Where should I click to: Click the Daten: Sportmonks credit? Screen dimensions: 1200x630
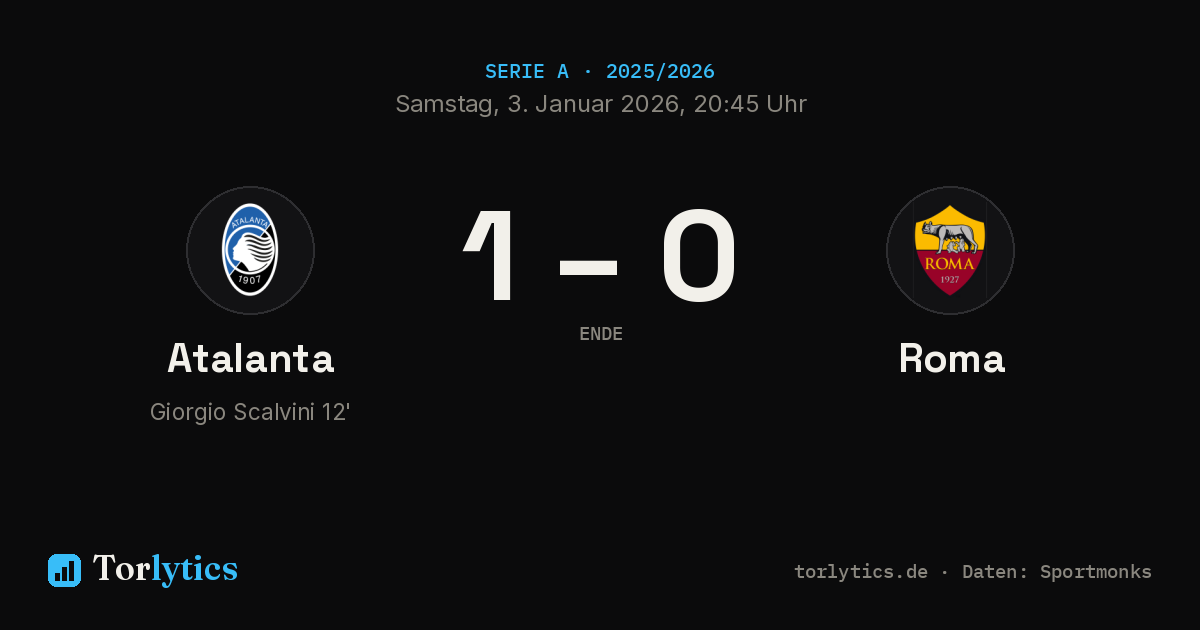[1057, 572]
